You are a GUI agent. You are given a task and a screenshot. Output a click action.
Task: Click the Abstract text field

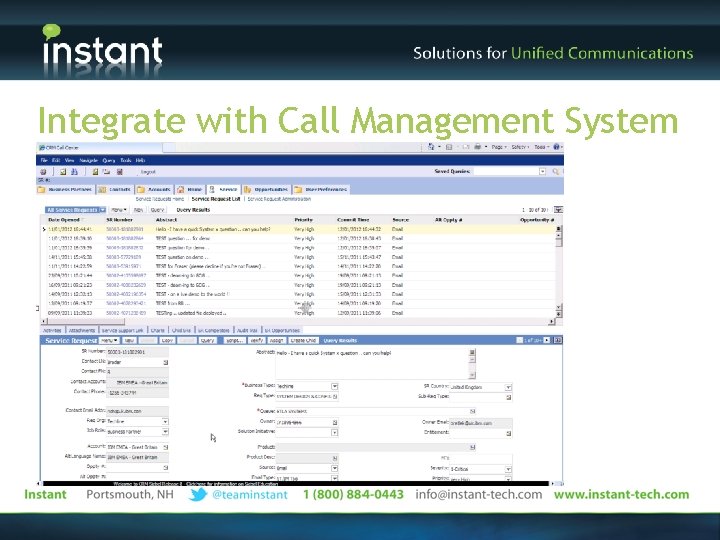[x=372, y=364]
